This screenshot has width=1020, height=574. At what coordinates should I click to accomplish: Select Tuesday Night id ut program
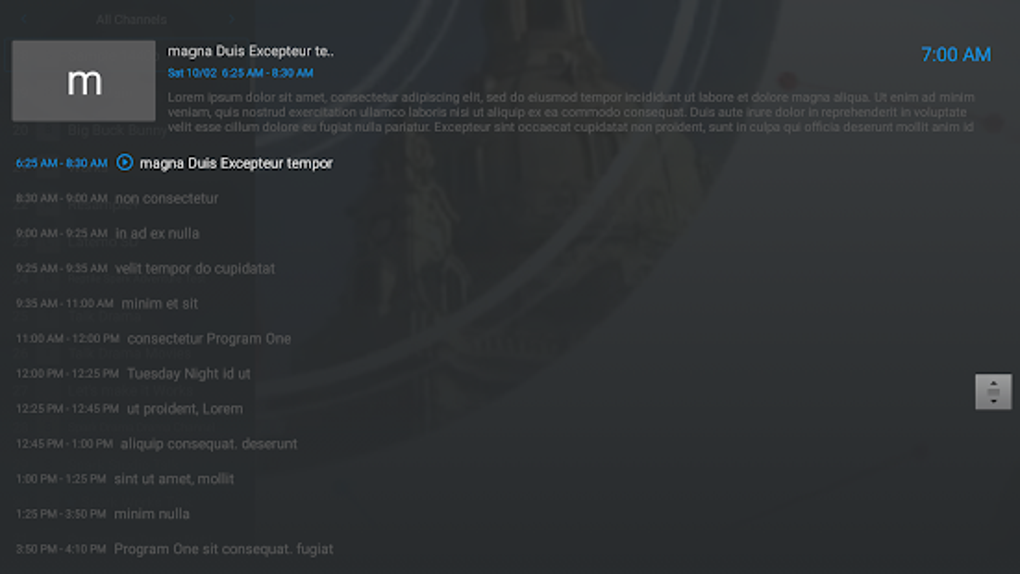click(x=133, y=374)
